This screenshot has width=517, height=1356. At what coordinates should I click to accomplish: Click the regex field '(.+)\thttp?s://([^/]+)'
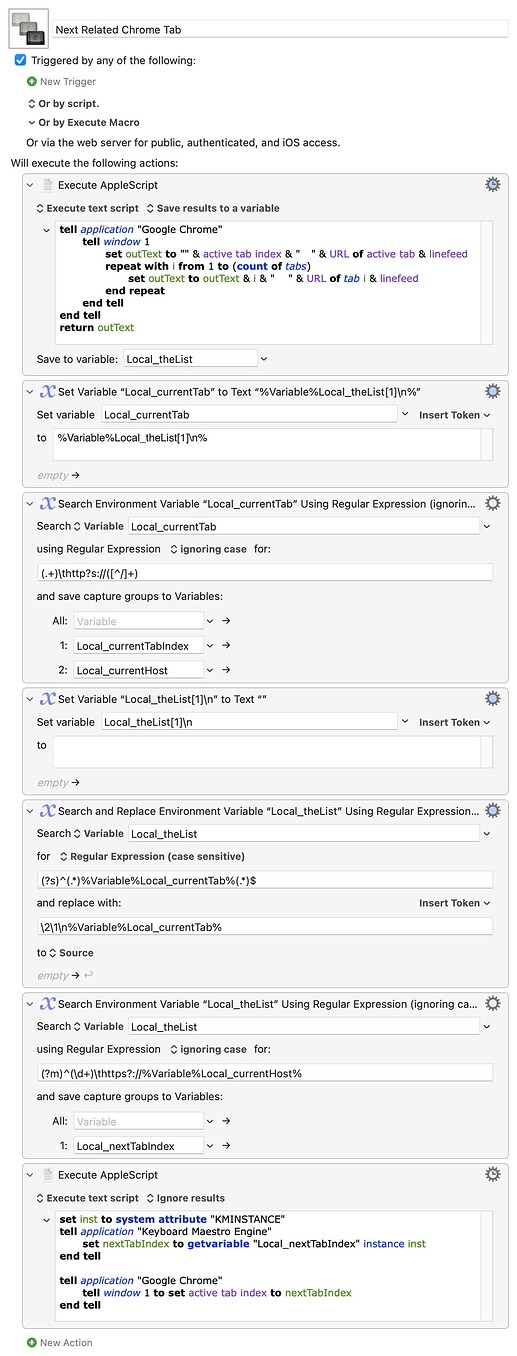point(264,572)
